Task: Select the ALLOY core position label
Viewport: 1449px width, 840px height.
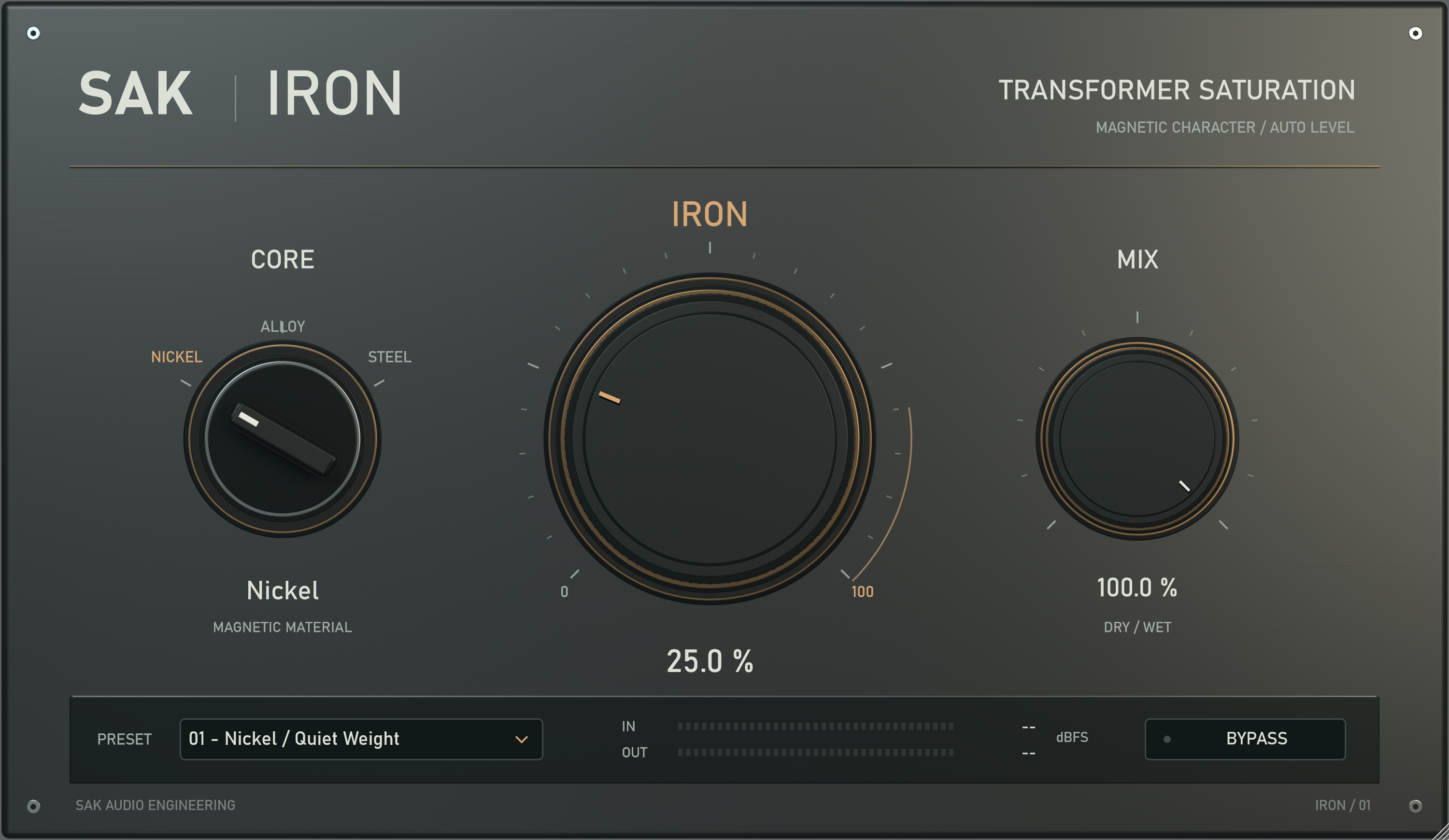Action: pyautogui.click(x=283, y=326)
